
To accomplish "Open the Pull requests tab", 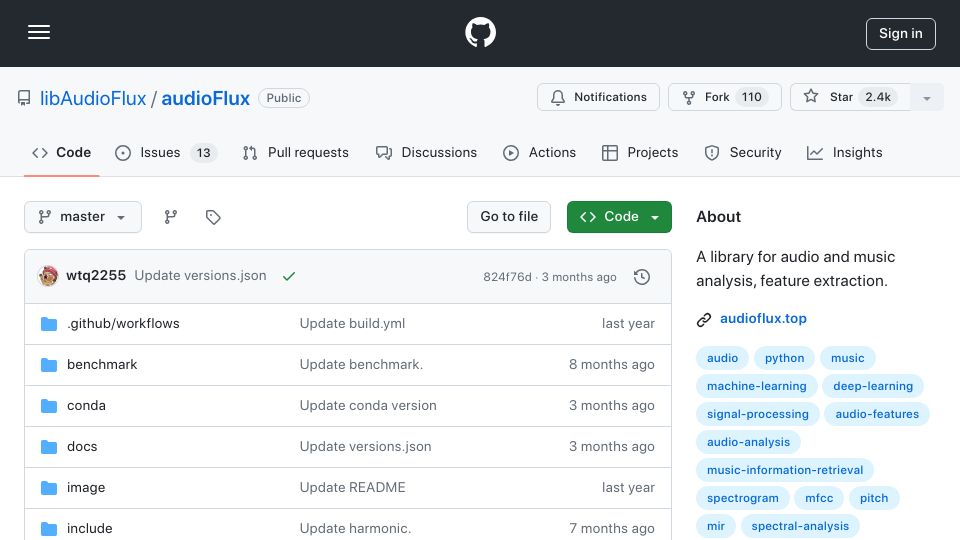I will pyautogui.click(x=295, y=152).
